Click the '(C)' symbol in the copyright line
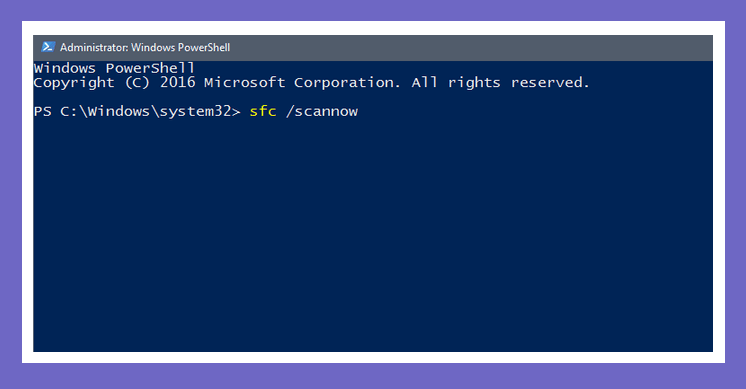 point(137,83)
